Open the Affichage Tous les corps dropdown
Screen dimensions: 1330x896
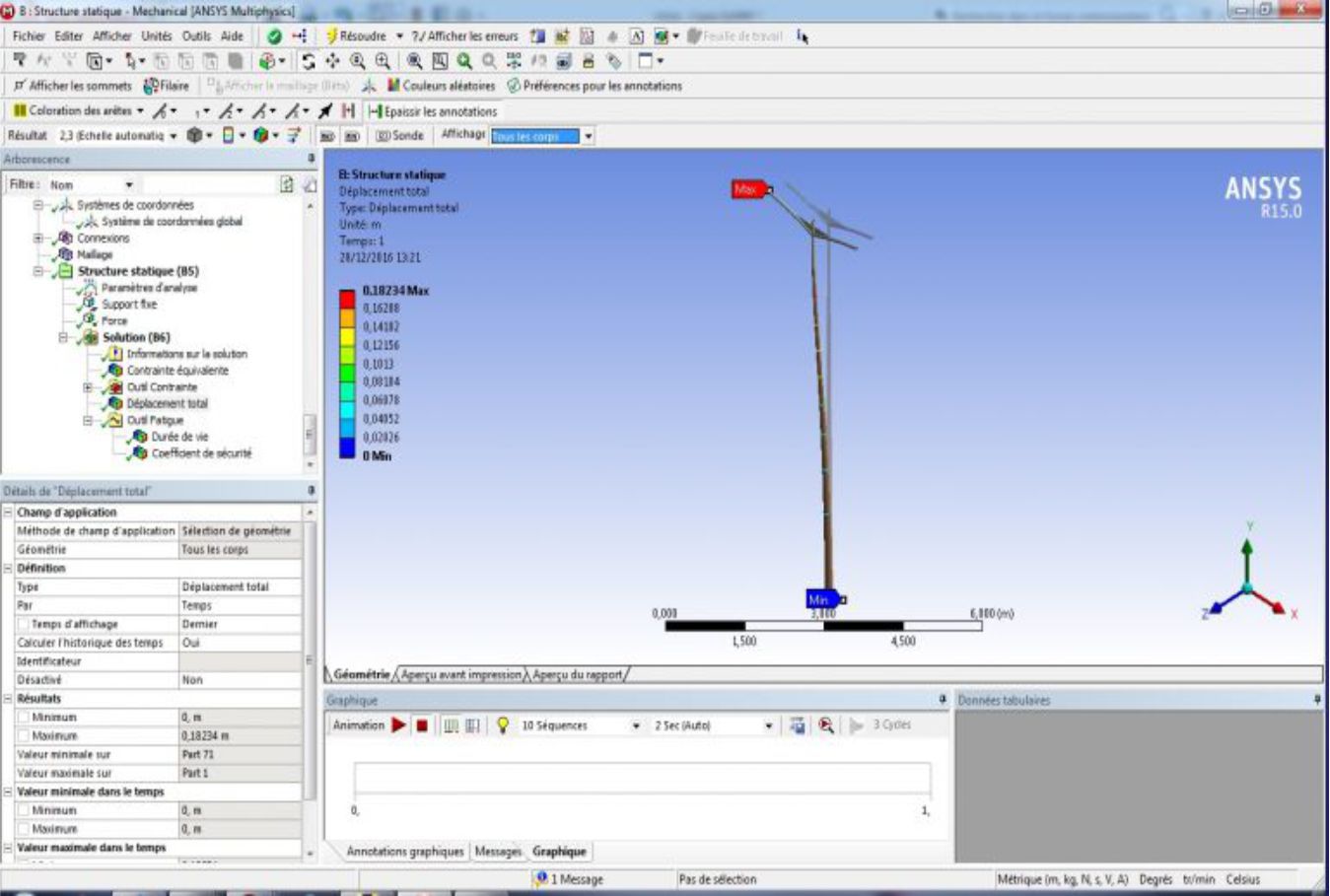[588, 136]
